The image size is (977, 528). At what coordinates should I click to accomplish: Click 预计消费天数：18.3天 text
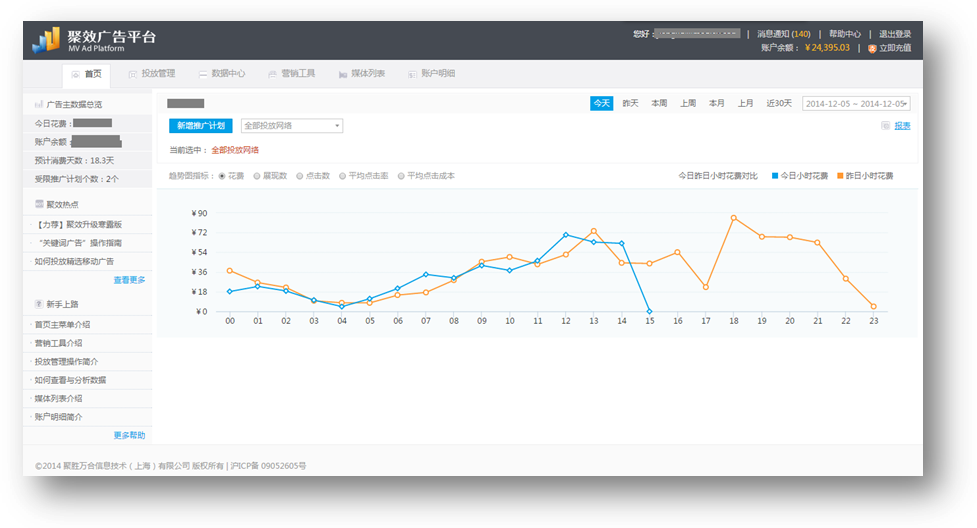74,160
